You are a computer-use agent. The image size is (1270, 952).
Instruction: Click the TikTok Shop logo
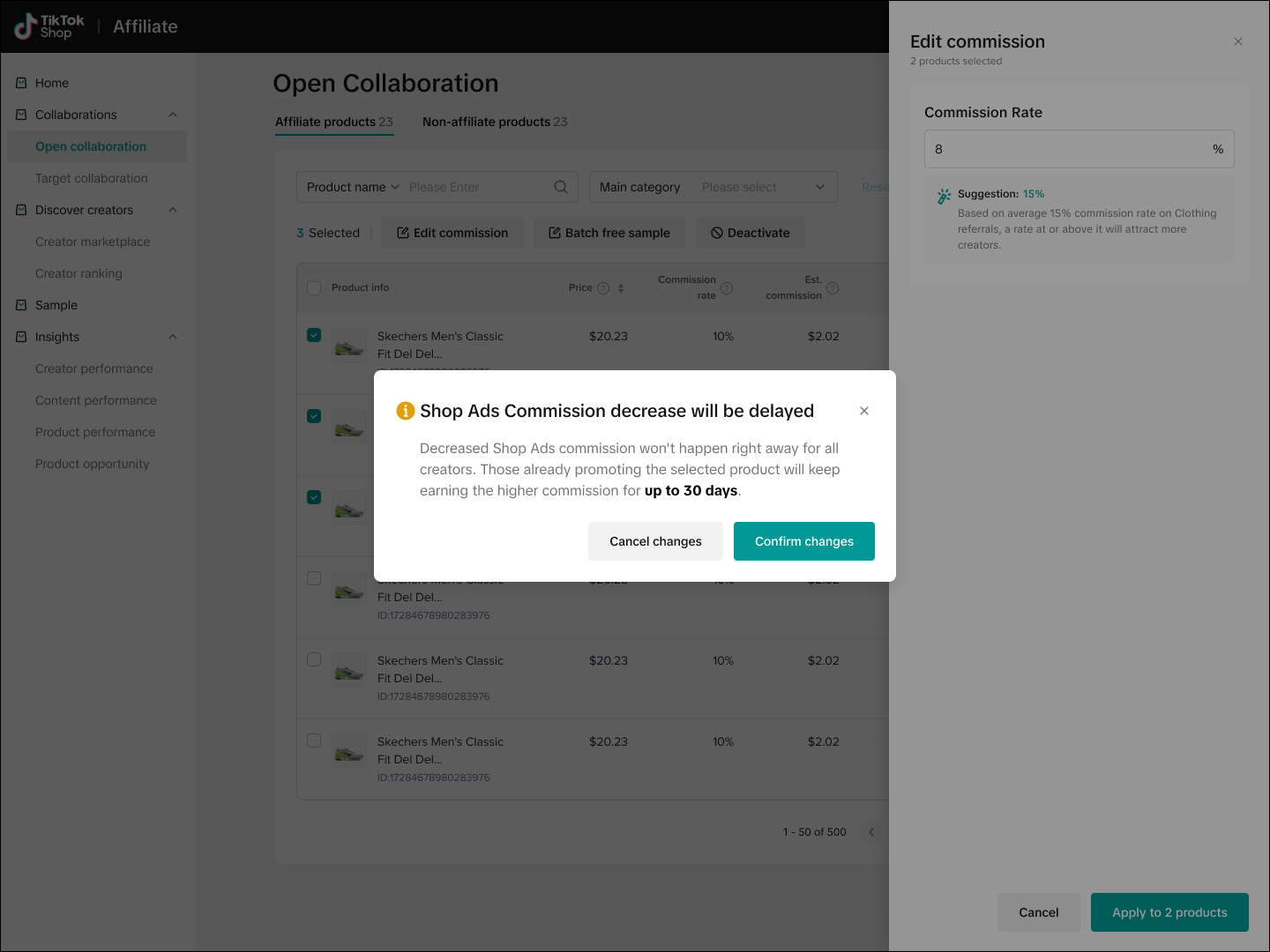point(49,26)
